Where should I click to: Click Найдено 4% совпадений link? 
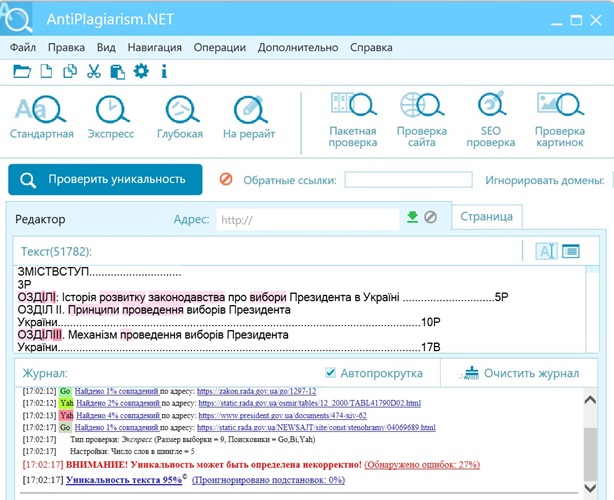[x=118, y=415]
